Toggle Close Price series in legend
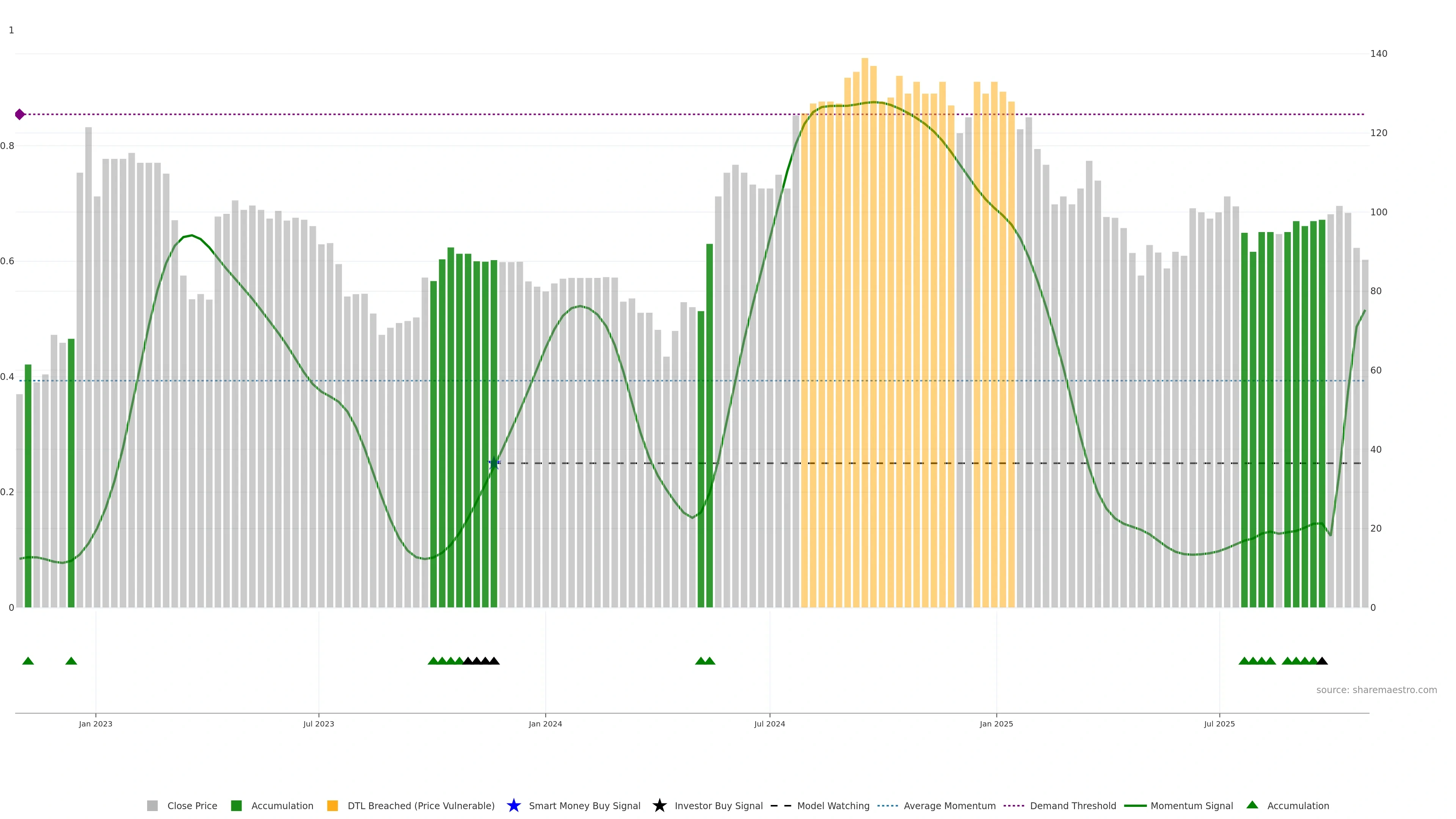The height and width of the screenshot is (819, 1456). point(191,805)
